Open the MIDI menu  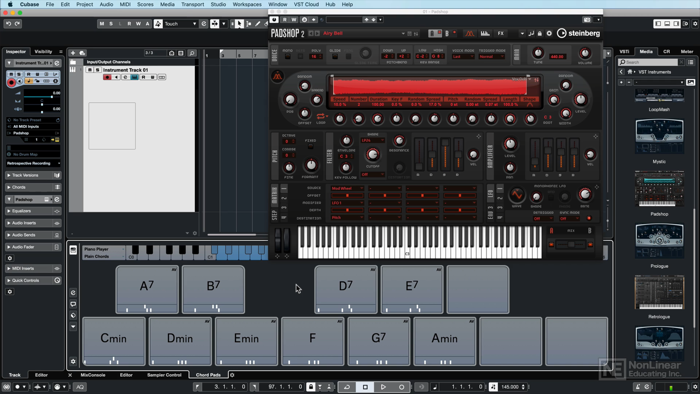pyautogui.click(x=125, y=4)
